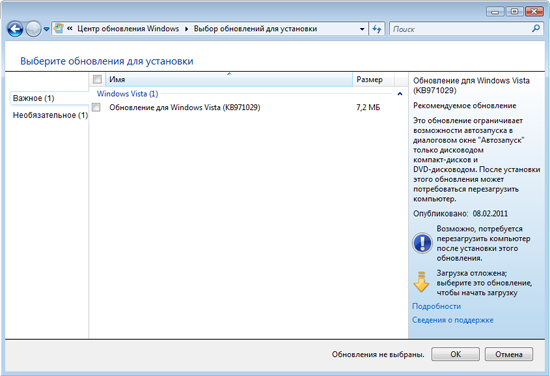Click breadcrumb Центр обновления Windows

pos(128,29)
